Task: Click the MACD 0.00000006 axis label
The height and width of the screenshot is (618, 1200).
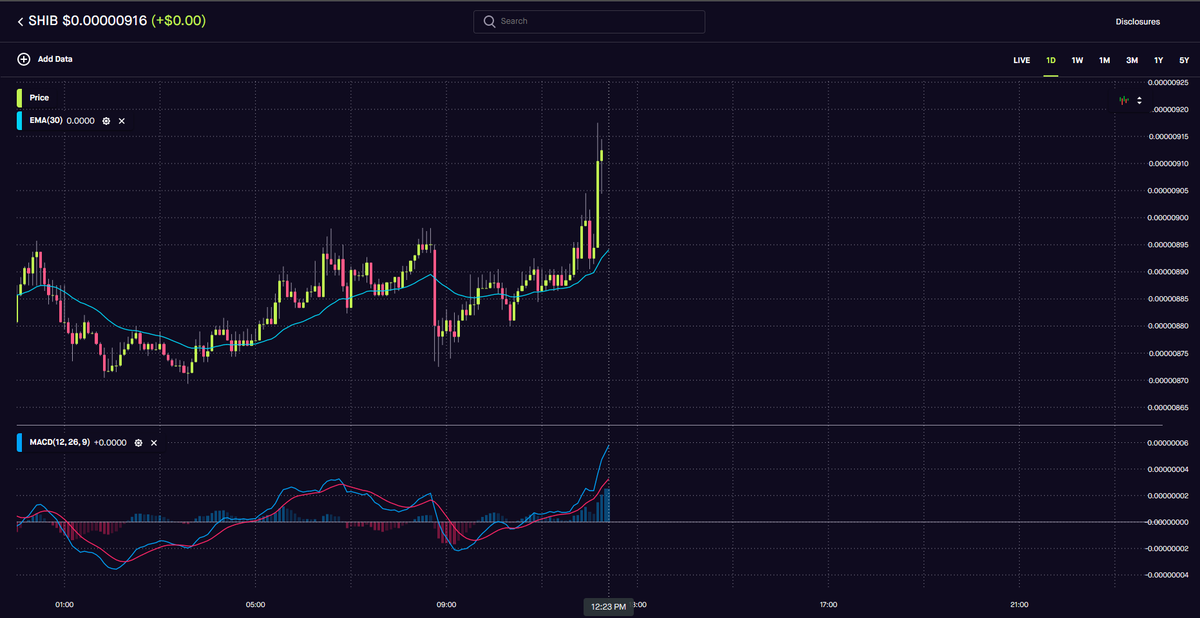Action: (1168, 443)
